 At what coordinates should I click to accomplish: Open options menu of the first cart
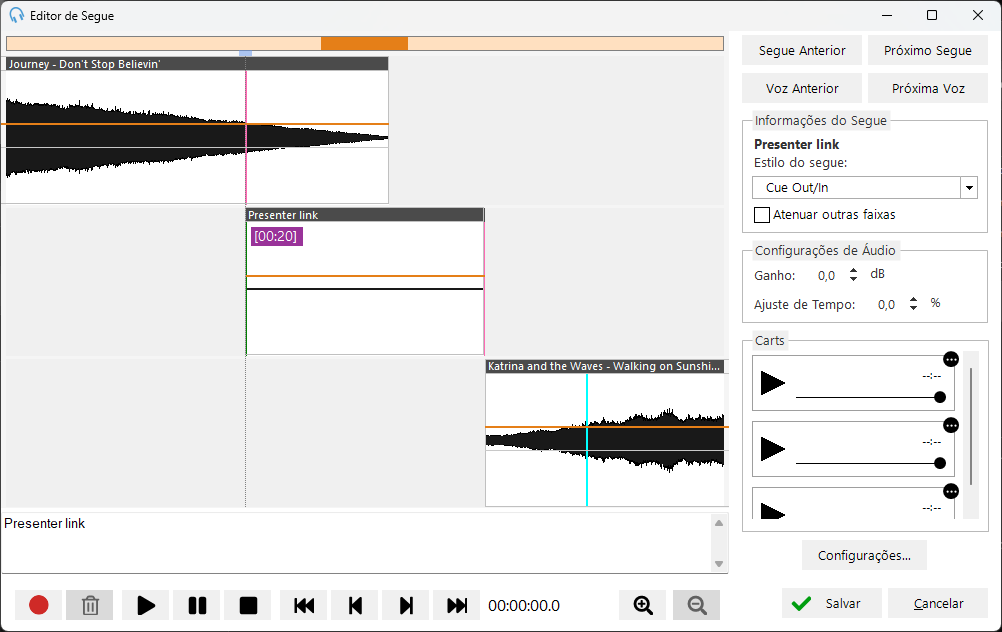pos(951,360)
